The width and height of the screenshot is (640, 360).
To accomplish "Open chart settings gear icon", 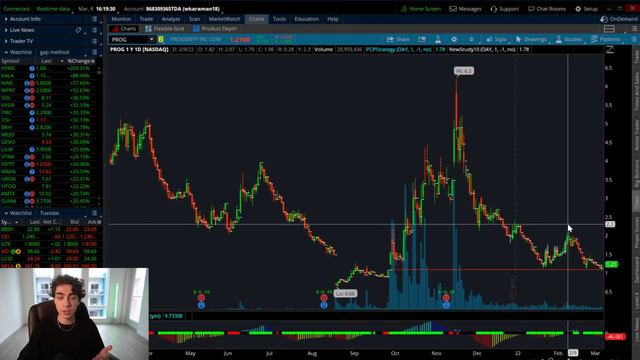I will pyautogui.click(x=454, y=39).
